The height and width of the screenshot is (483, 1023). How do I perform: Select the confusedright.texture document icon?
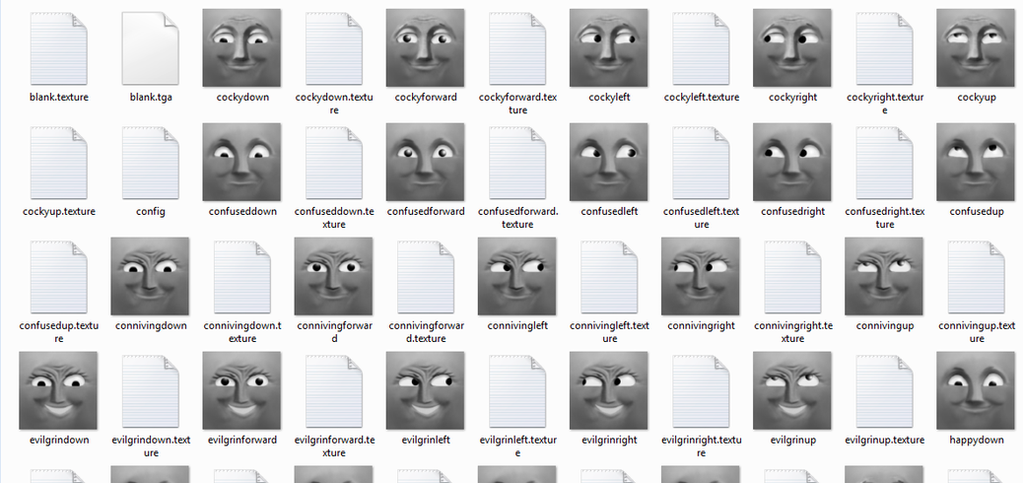884,163
